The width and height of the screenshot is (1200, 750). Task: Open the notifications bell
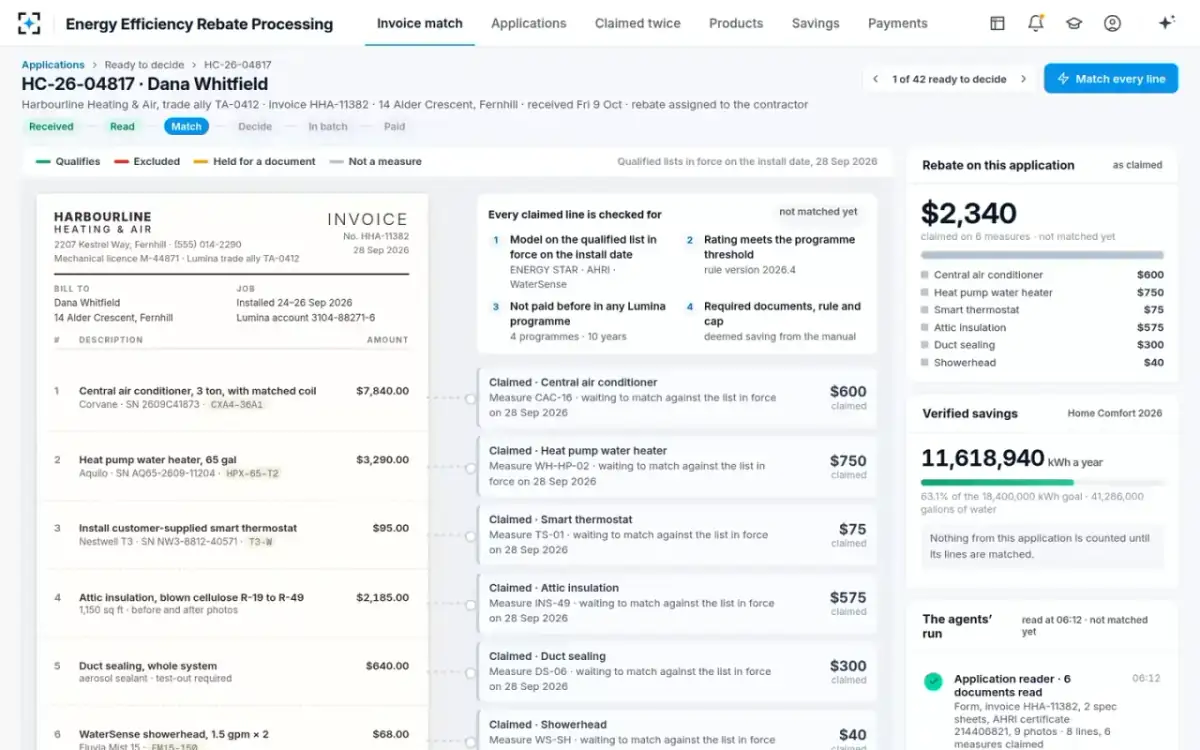click(1036, 23)
